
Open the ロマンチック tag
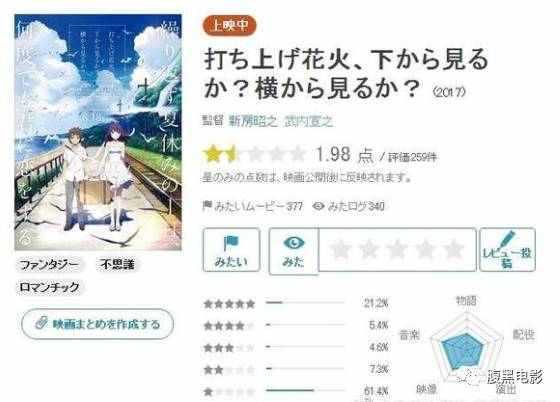click(x=49, y=287)
